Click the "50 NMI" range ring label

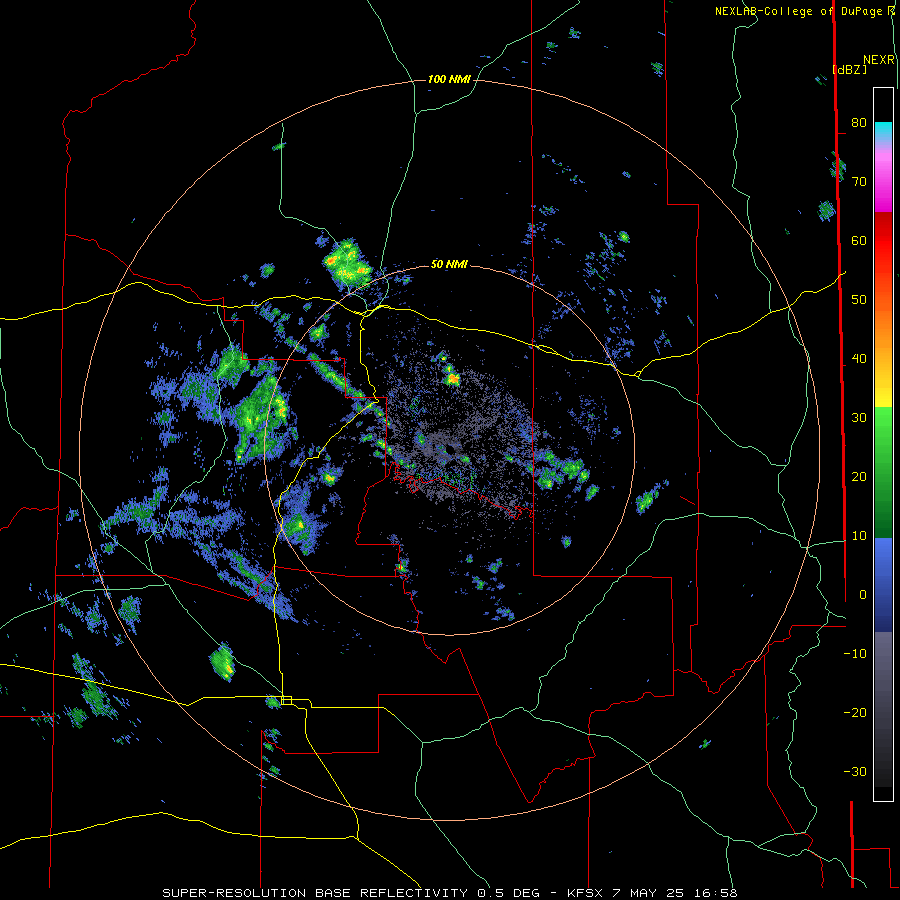pos(449,264)
